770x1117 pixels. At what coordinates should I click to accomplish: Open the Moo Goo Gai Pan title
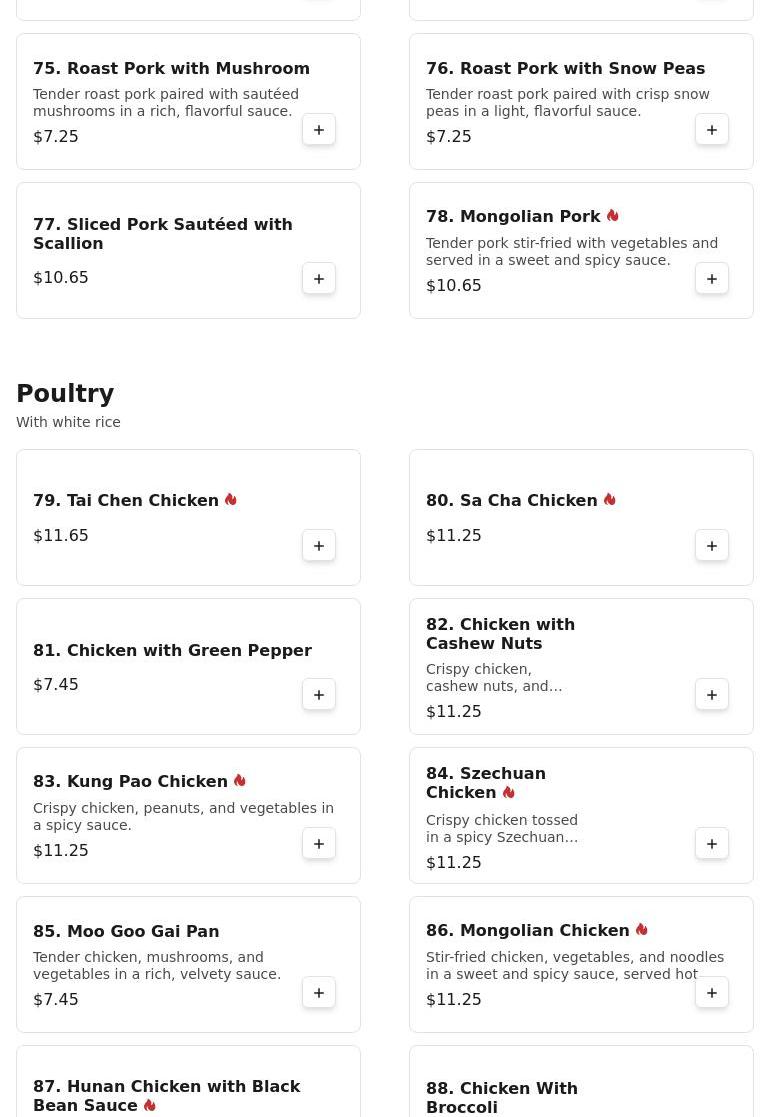(x=126, y=931)
